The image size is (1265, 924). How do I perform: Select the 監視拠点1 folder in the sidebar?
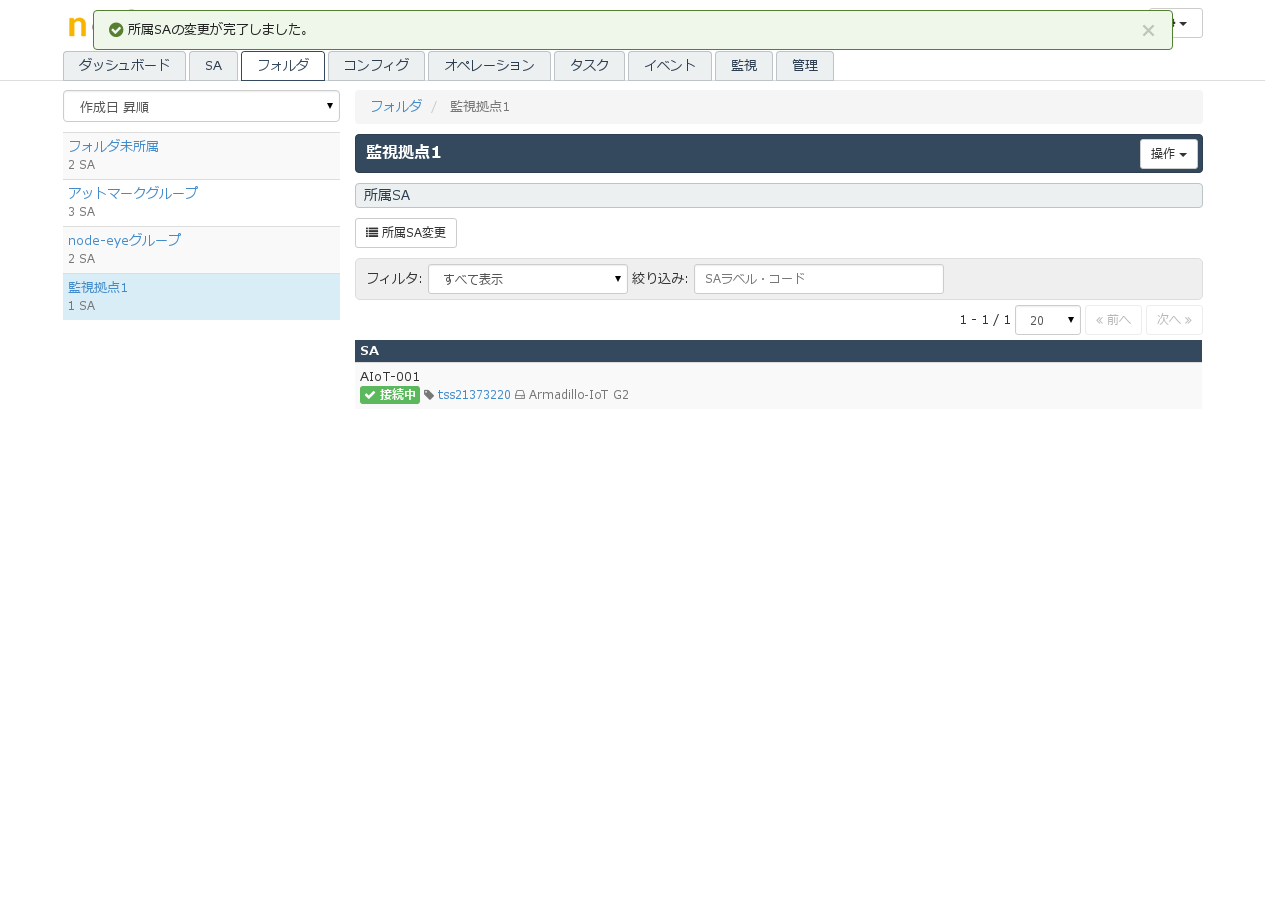pos(98,287)
